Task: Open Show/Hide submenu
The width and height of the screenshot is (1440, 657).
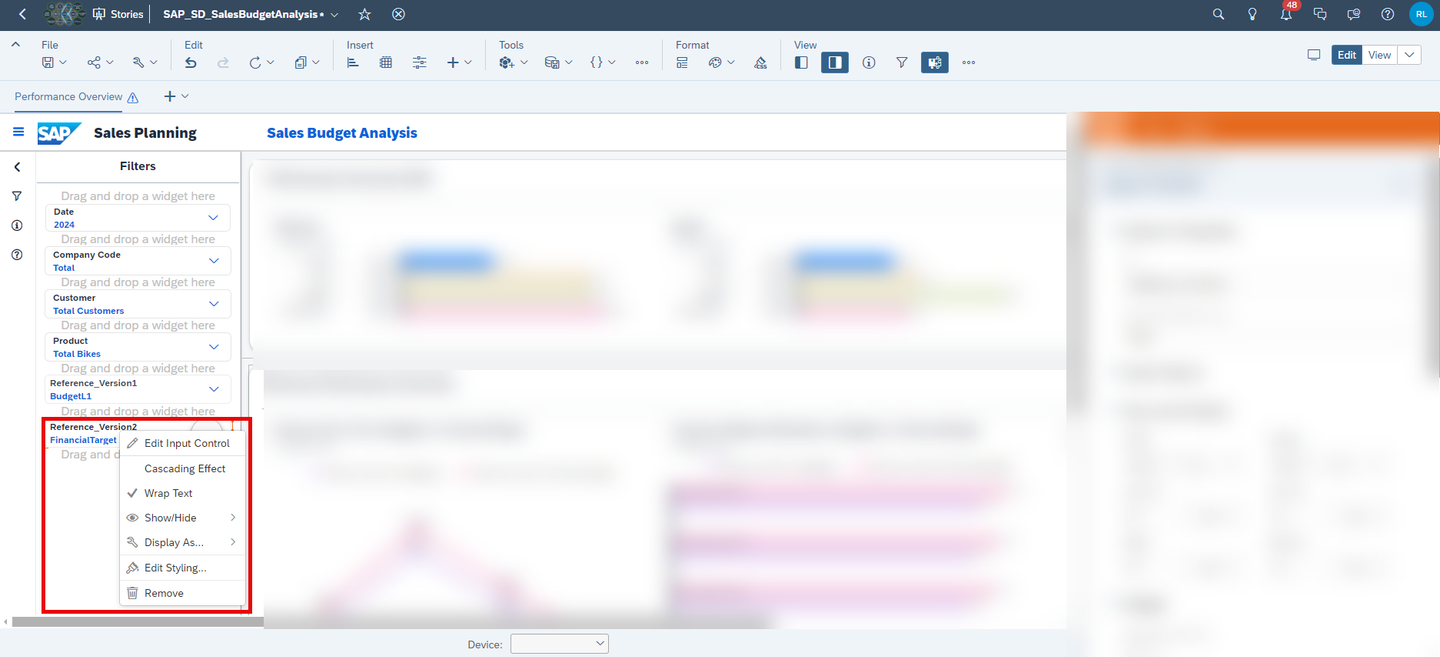Action: 181,518
